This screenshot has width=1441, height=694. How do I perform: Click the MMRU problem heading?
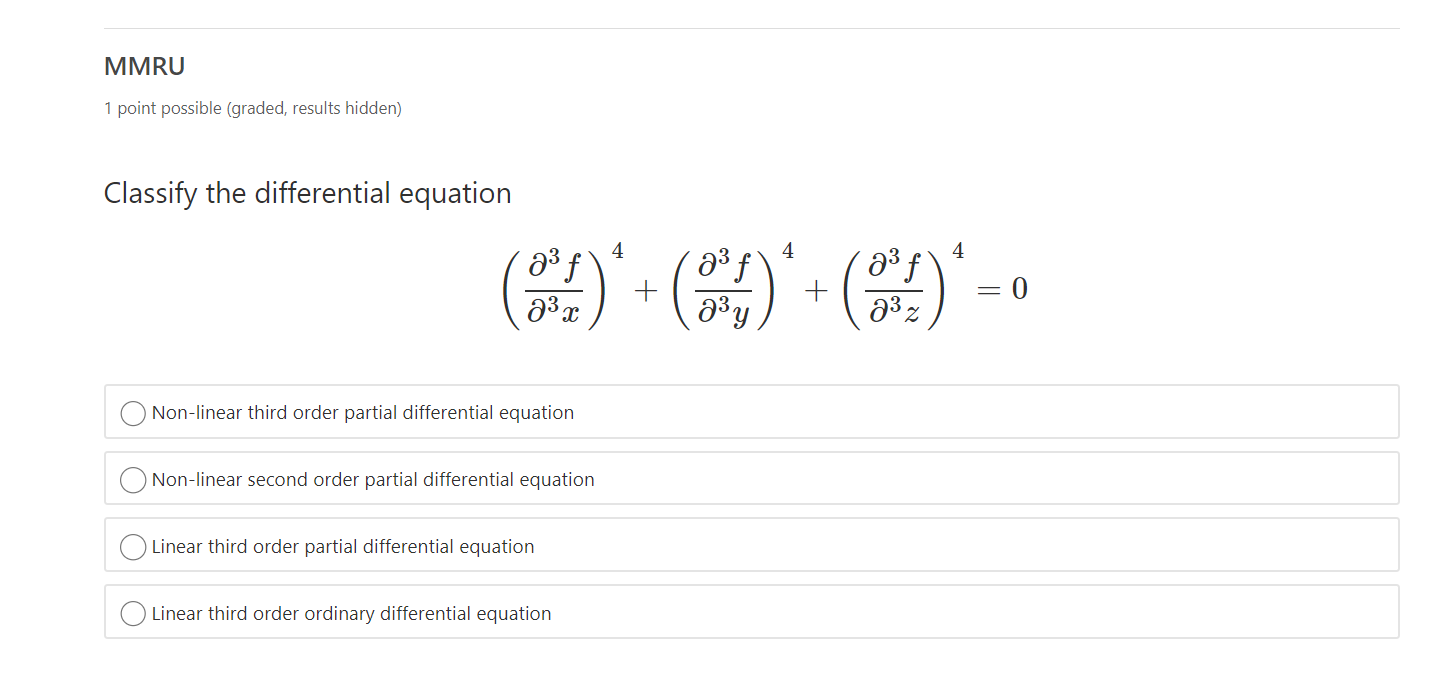tap(144, 66)
